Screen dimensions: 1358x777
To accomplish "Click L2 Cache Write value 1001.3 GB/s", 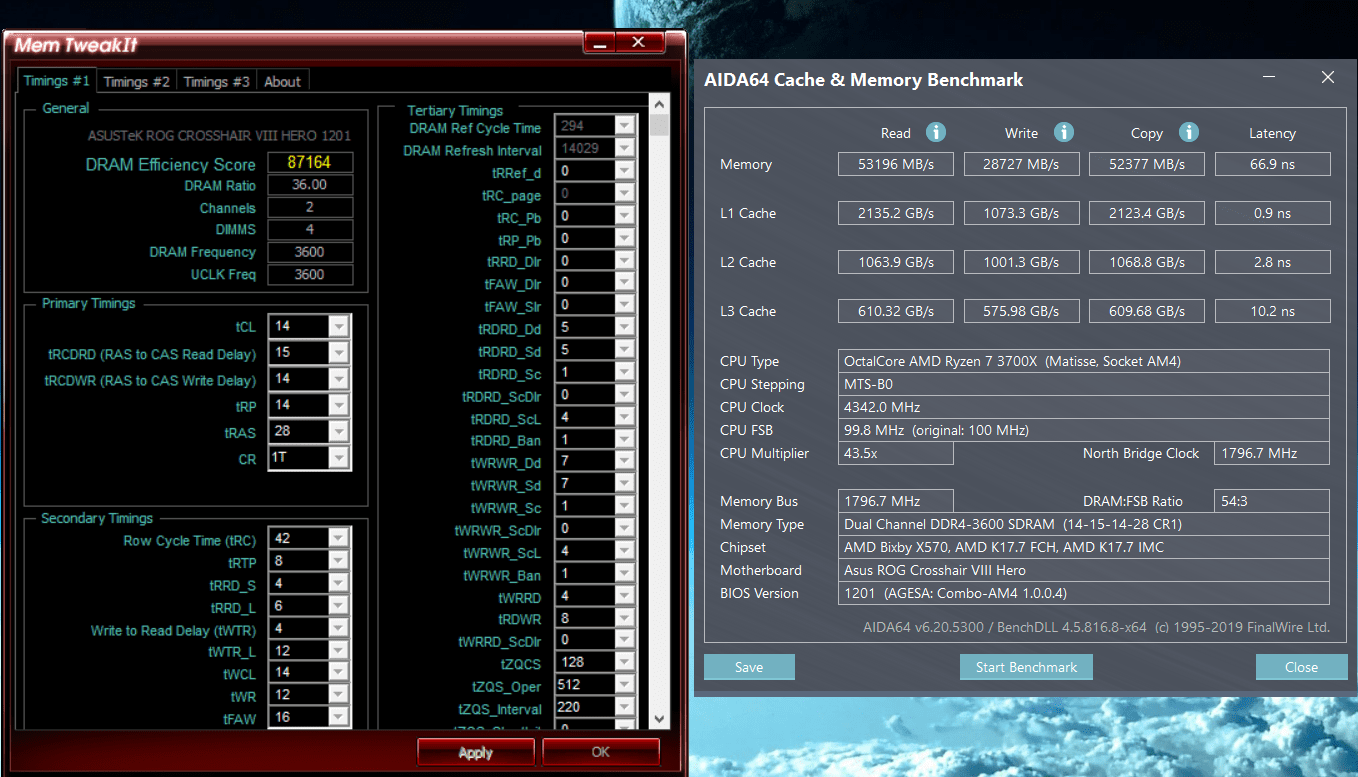I will click(1021, 262).
